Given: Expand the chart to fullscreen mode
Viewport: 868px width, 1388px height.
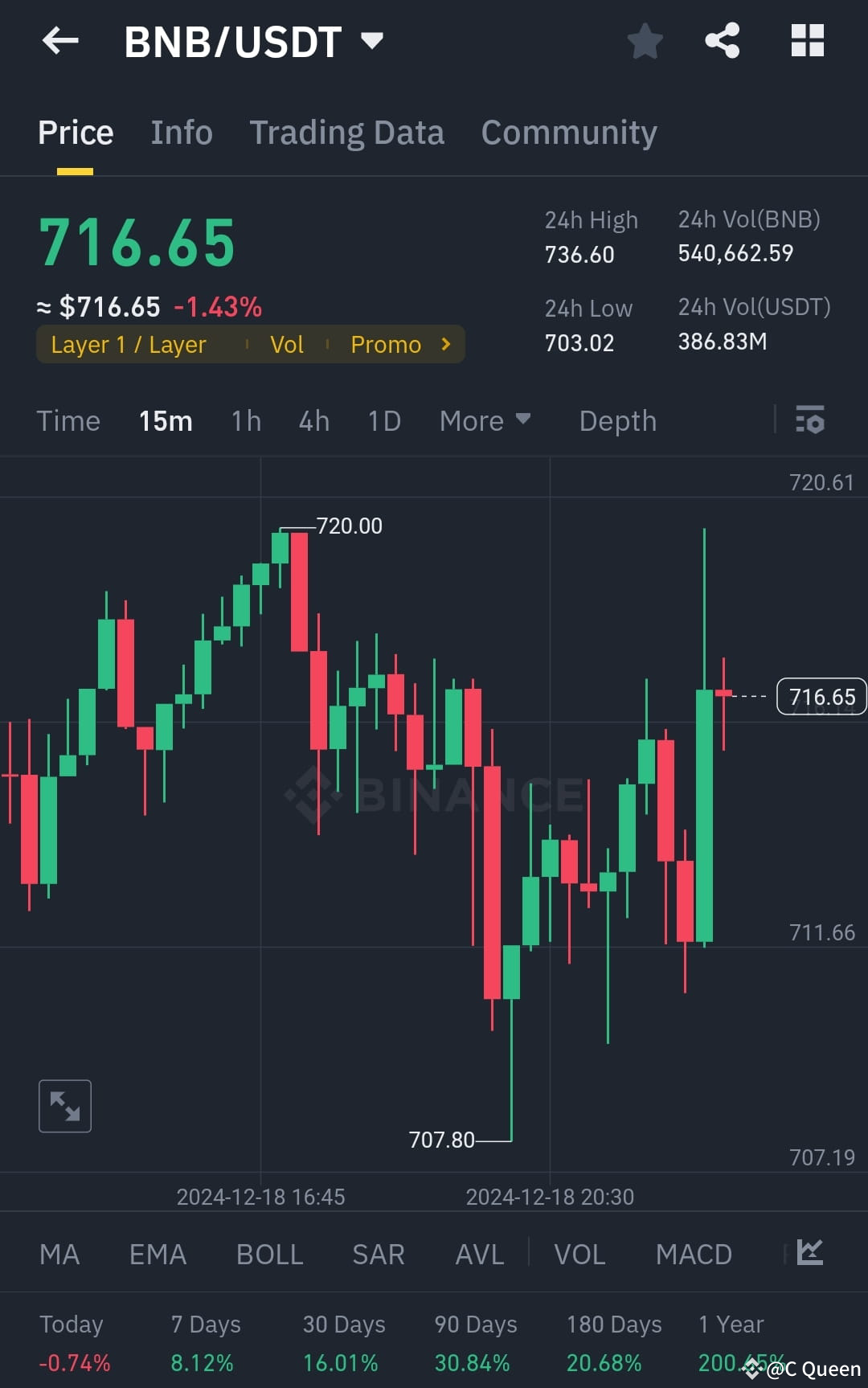Looking at the screenshot, I should [64, 1105].
